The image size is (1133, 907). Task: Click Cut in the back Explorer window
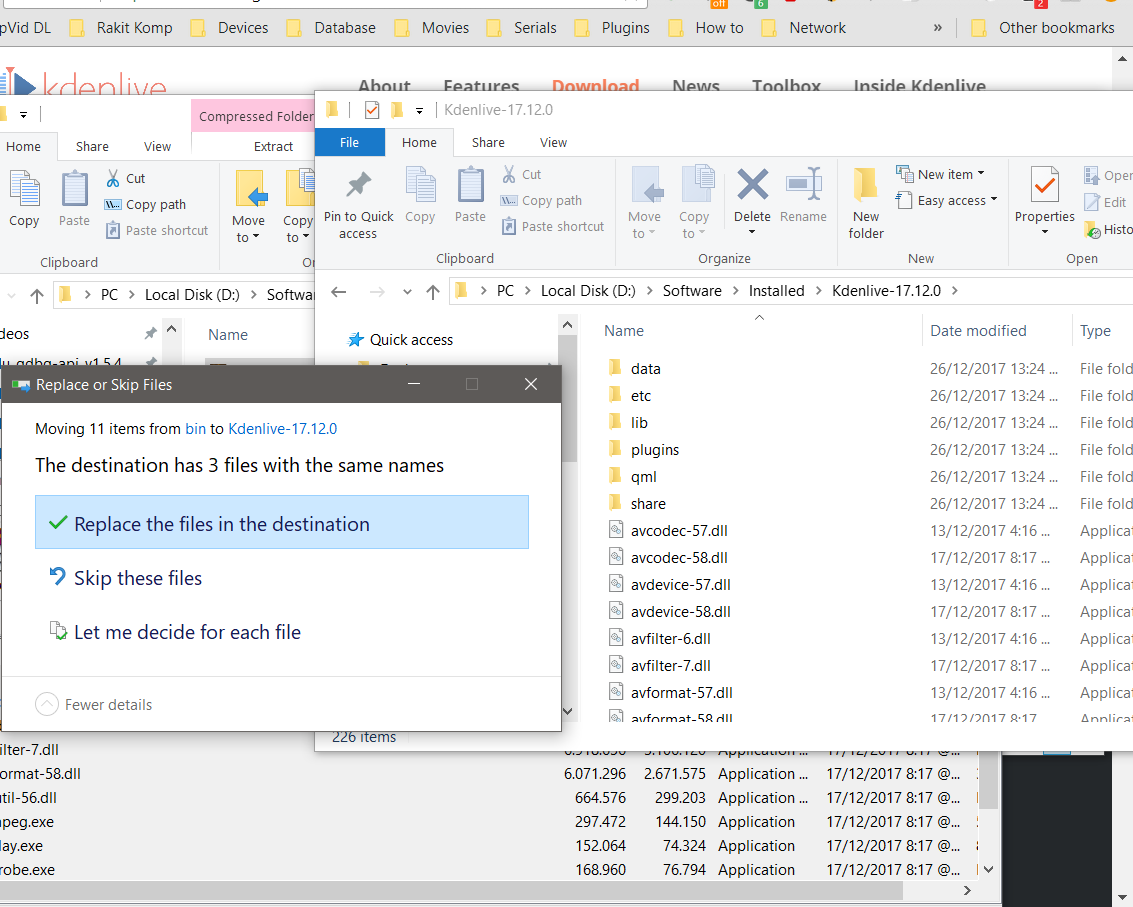coord(126,179)
